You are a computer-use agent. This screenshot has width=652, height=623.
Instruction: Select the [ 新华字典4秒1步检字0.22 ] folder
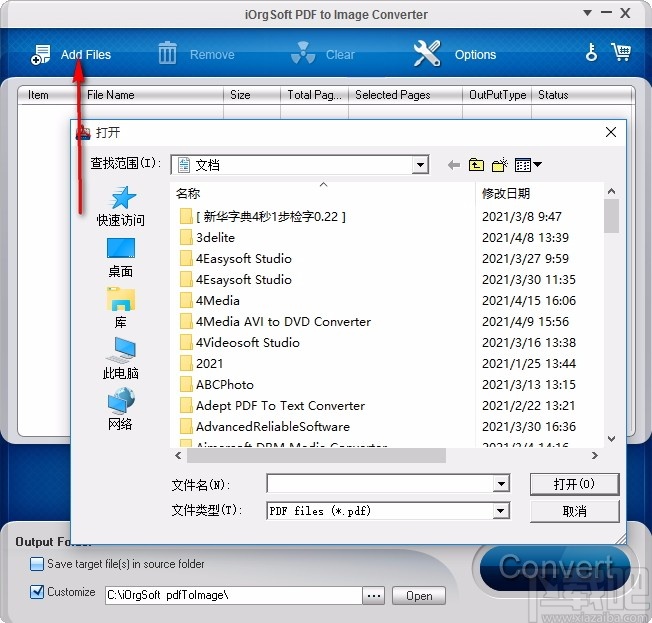click(x=271, y=216)
